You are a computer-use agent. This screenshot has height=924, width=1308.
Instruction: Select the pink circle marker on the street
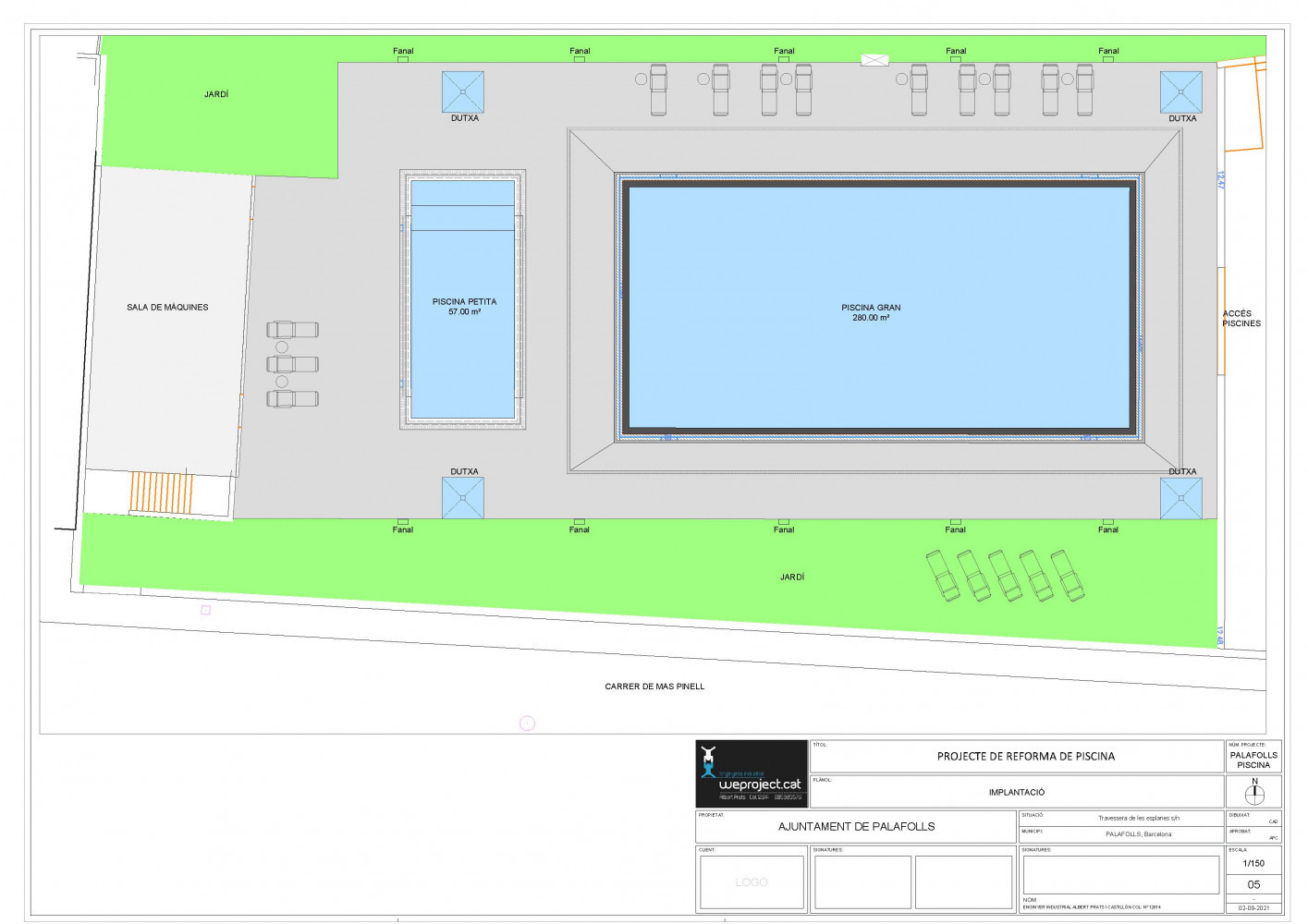[527, 723]
